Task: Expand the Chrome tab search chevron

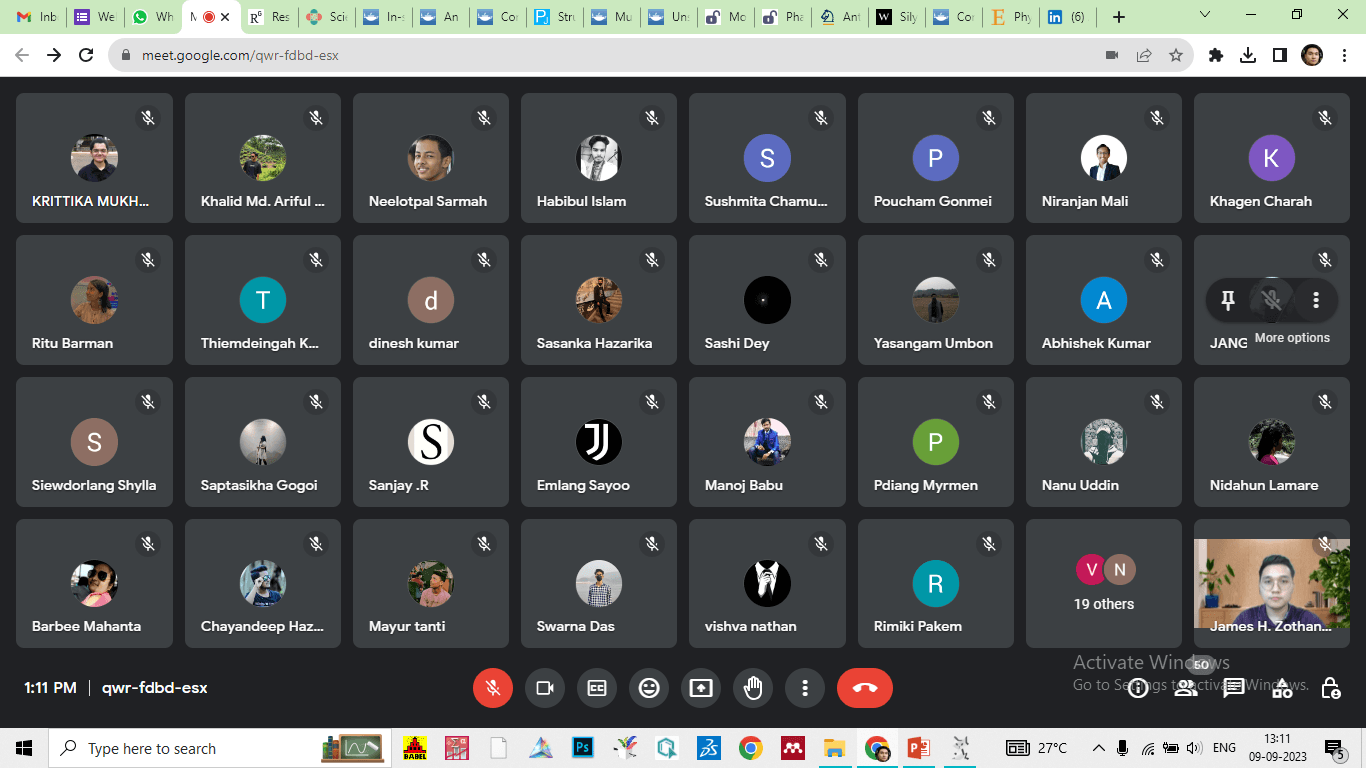Action: point(1205,16)
